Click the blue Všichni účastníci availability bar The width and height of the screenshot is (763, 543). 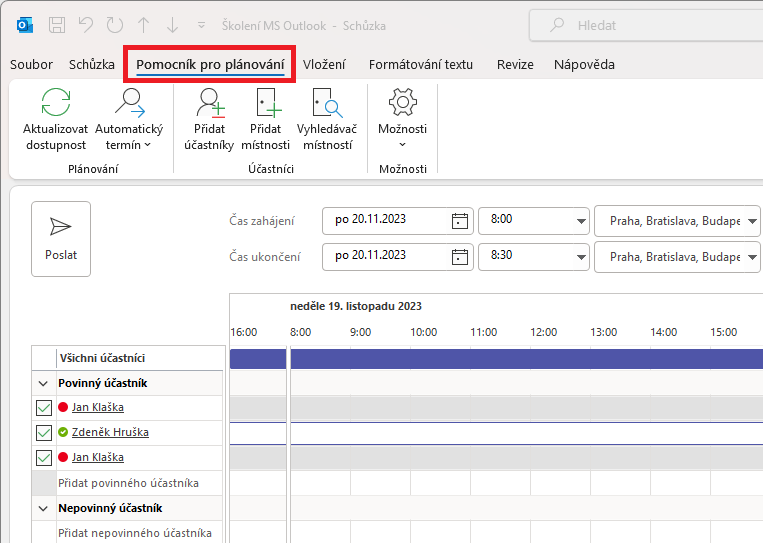tap(500, 358)
